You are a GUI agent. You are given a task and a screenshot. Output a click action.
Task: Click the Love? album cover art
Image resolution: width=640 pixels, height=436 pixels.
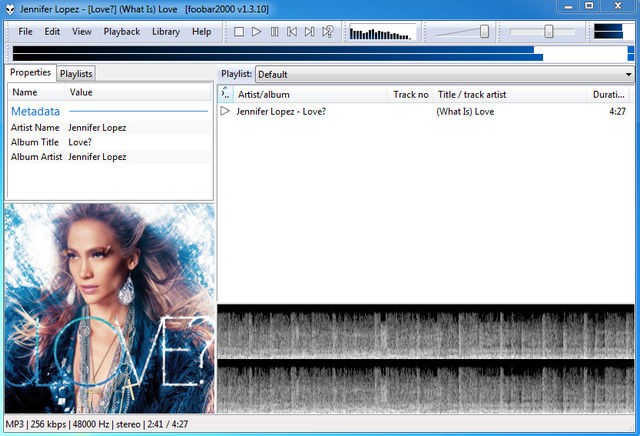pos(109,308)
